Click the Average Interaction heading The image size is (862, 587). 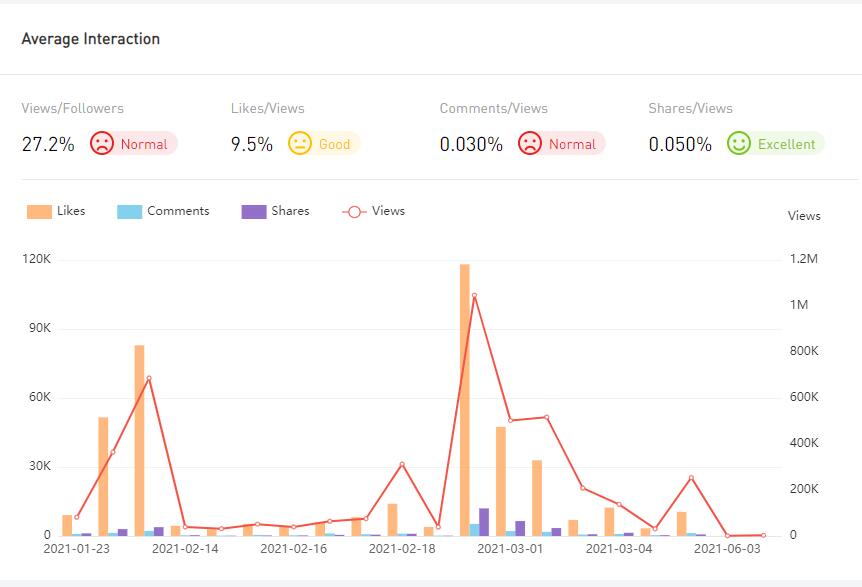pos(90,39)
